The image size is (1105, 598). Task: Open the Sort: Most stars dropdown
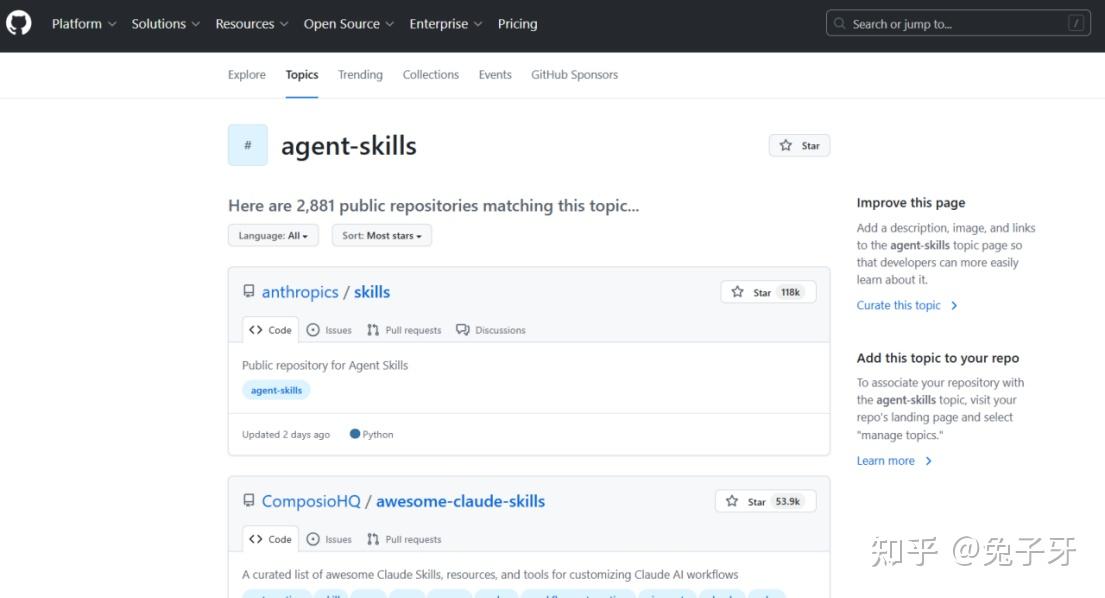tap(381, 235)
